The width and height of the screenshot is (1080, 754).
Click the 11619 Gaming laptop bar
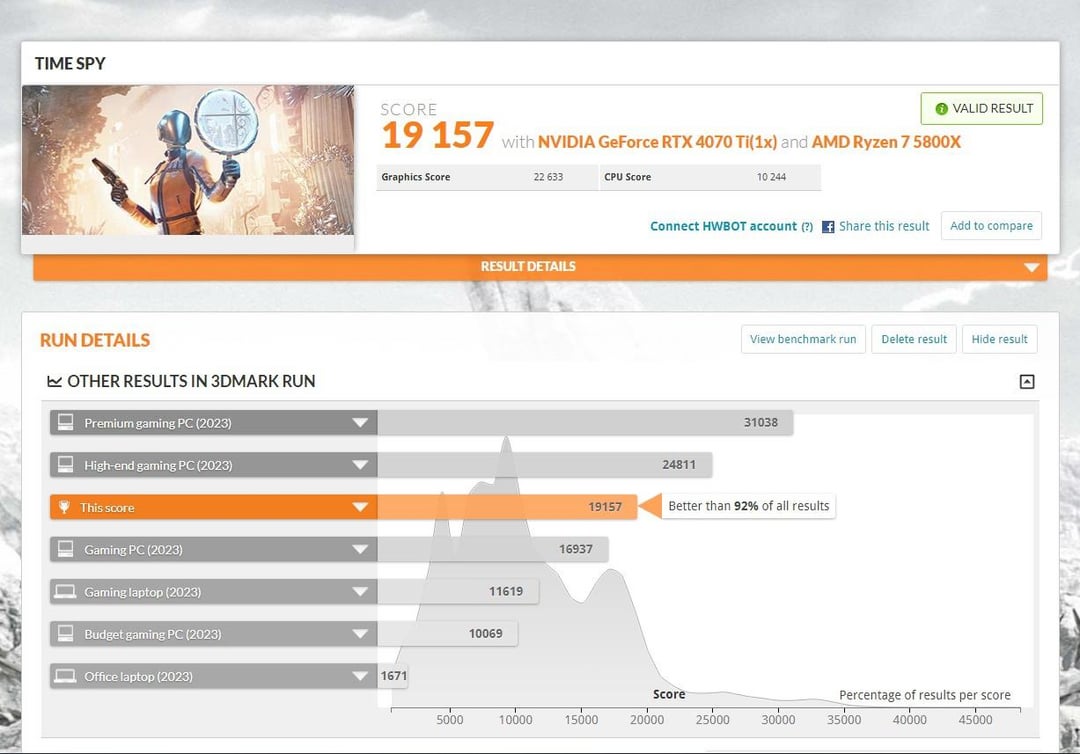point(458,591)
